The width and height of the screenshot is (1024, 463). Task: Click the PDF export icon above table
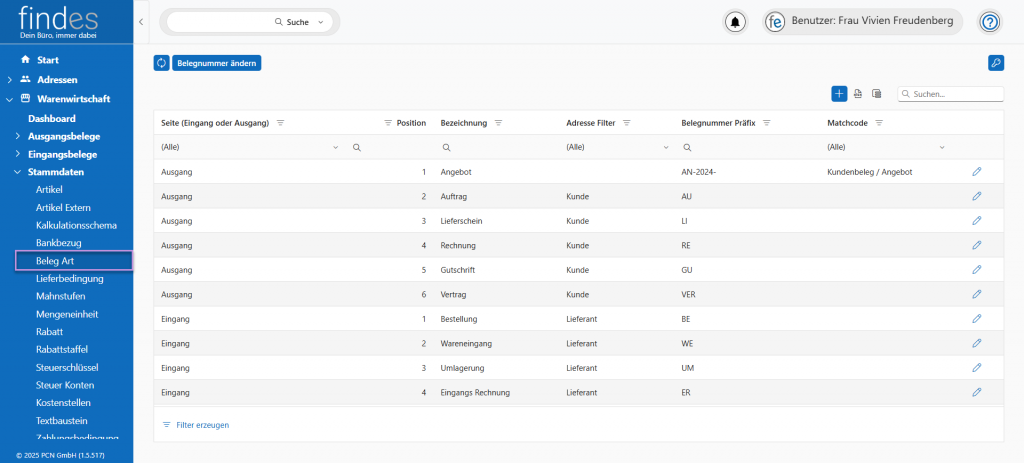pos(858,93)
